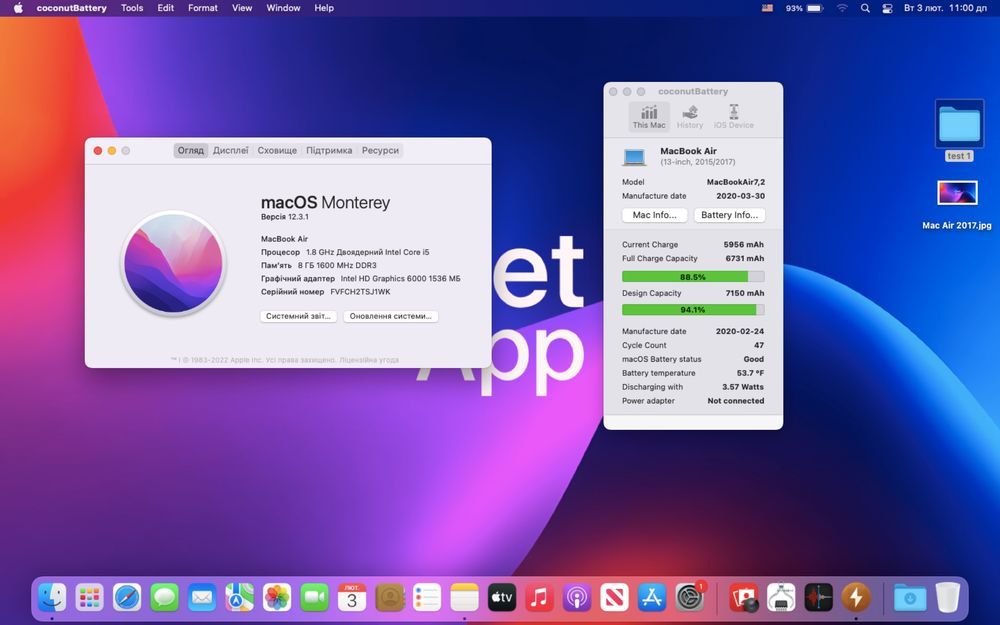Open the Trash in the Dock
Screen dimensions: 1000x625
click(x=948, y=598)
